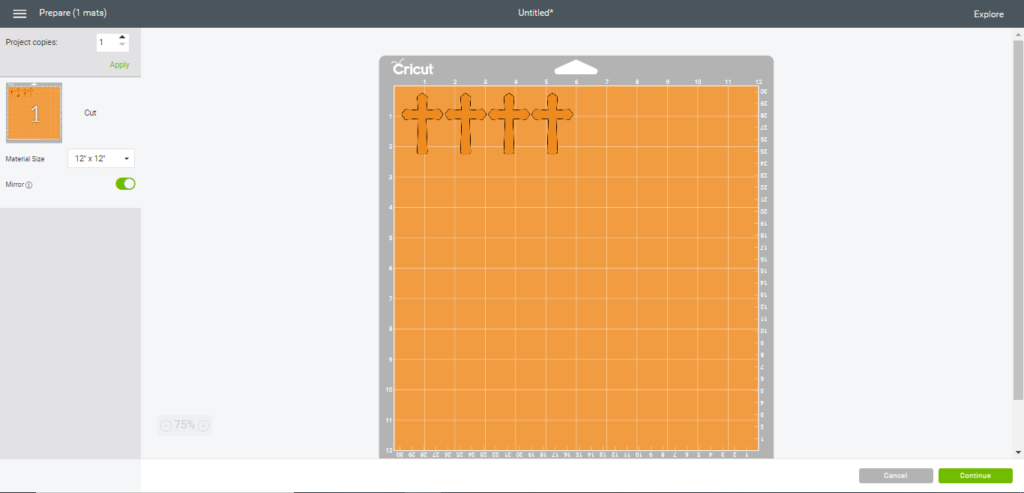
Task: Click the Apply link
Action: click(119, 64)
